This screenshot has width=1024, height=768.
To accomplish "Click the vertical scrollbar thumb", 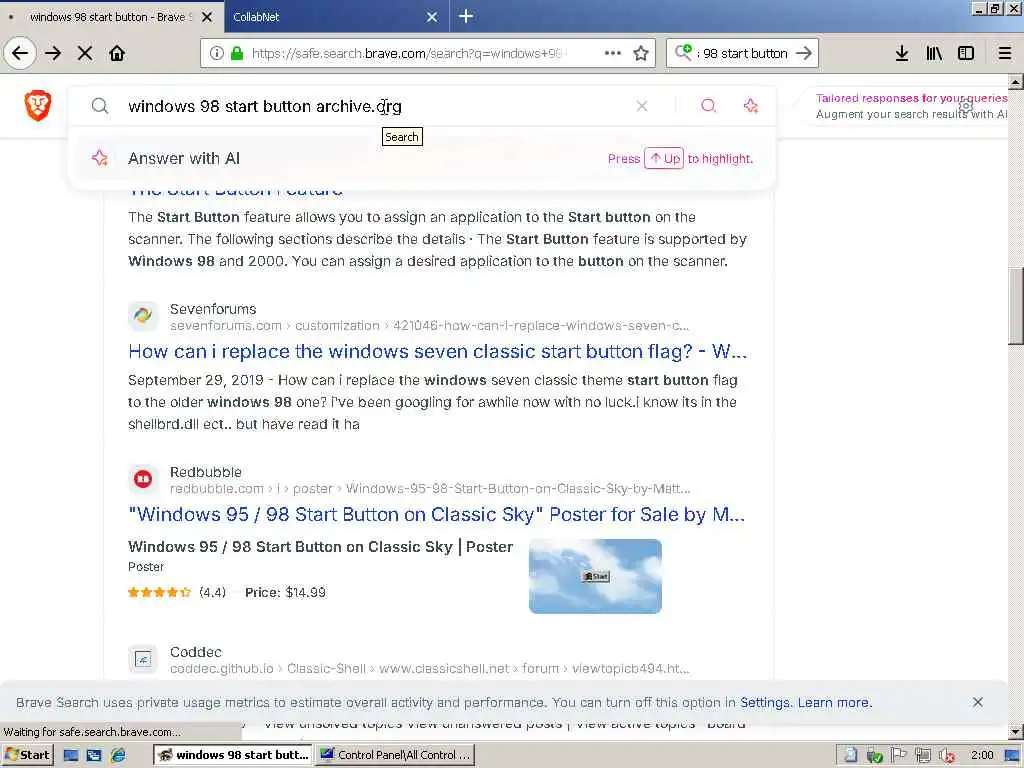I will click(1016, 306).
